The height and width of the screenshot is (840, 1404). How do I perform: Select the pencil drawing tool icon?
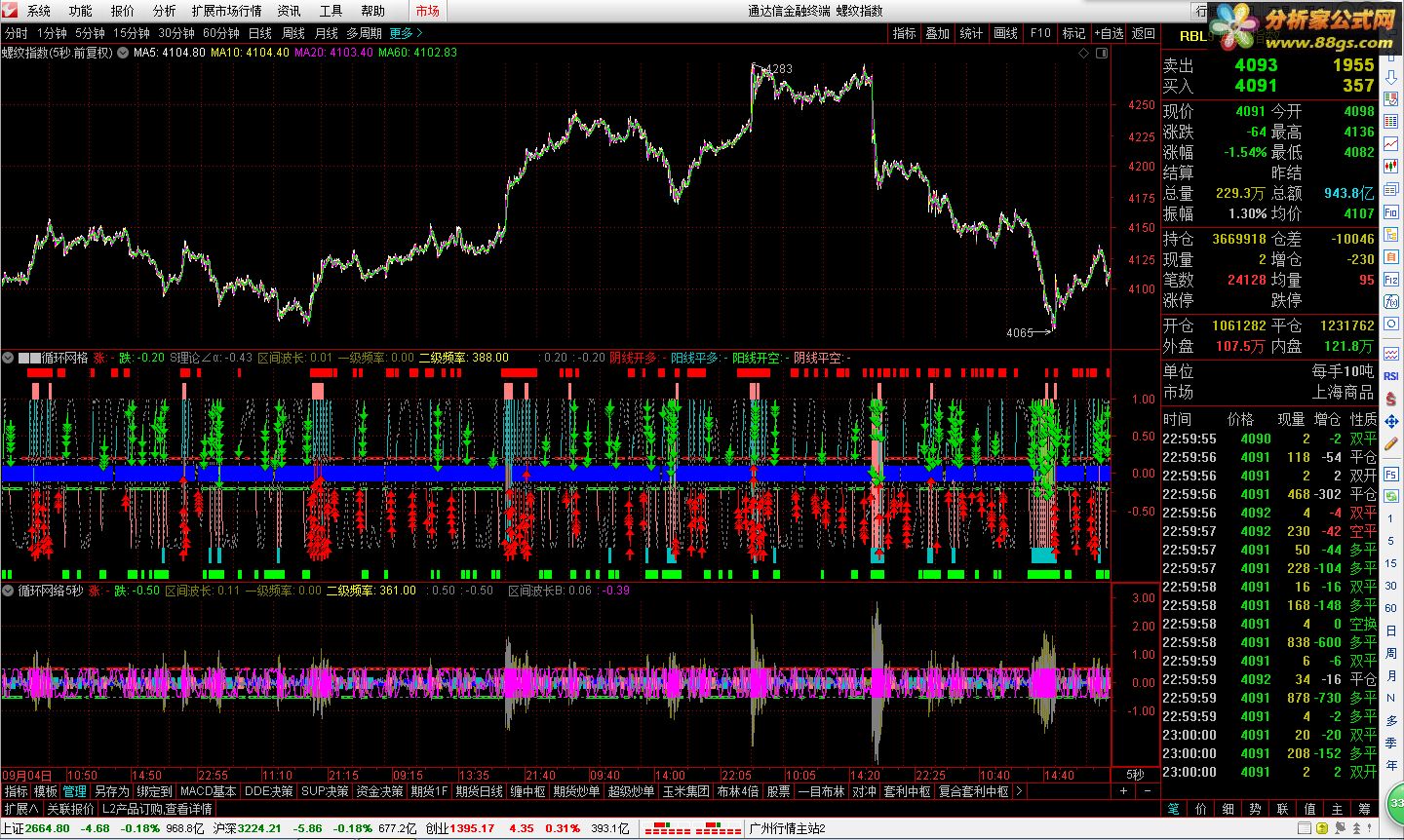point(1391,442)
